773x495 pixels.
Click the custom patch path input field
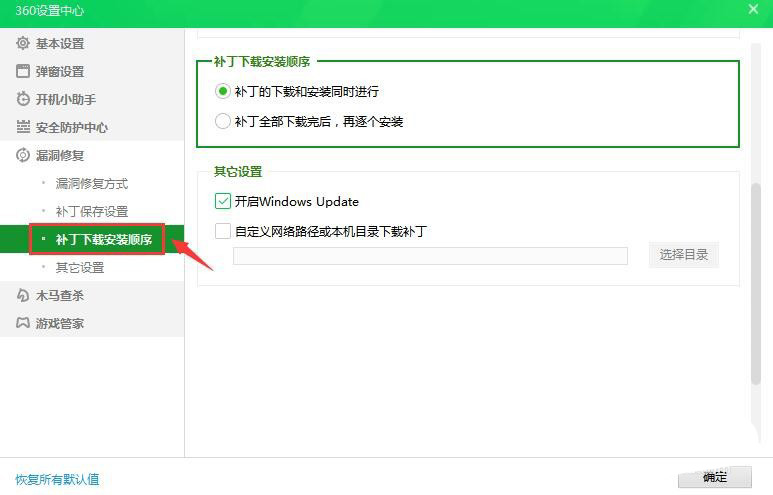[x=430, y=256]
